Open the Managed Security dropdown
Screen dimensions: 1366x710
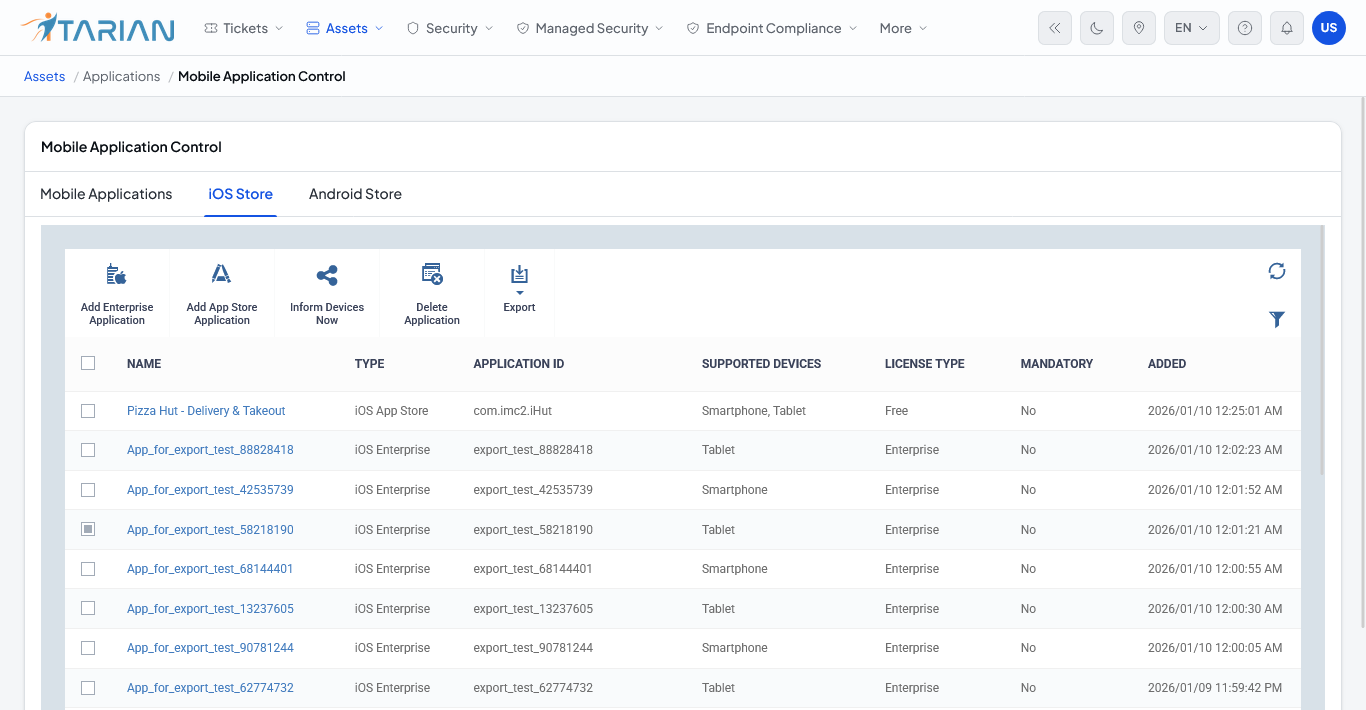click(590, 28)
